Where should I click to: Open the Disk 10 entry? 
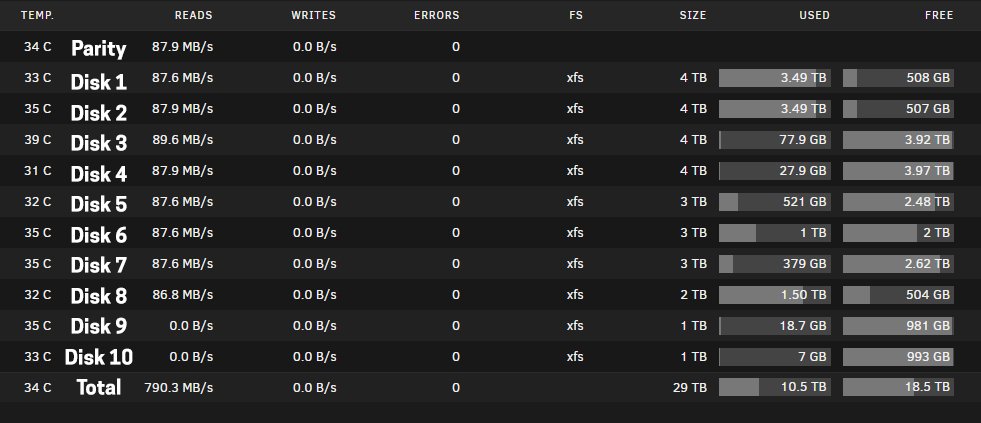[98, 357]
